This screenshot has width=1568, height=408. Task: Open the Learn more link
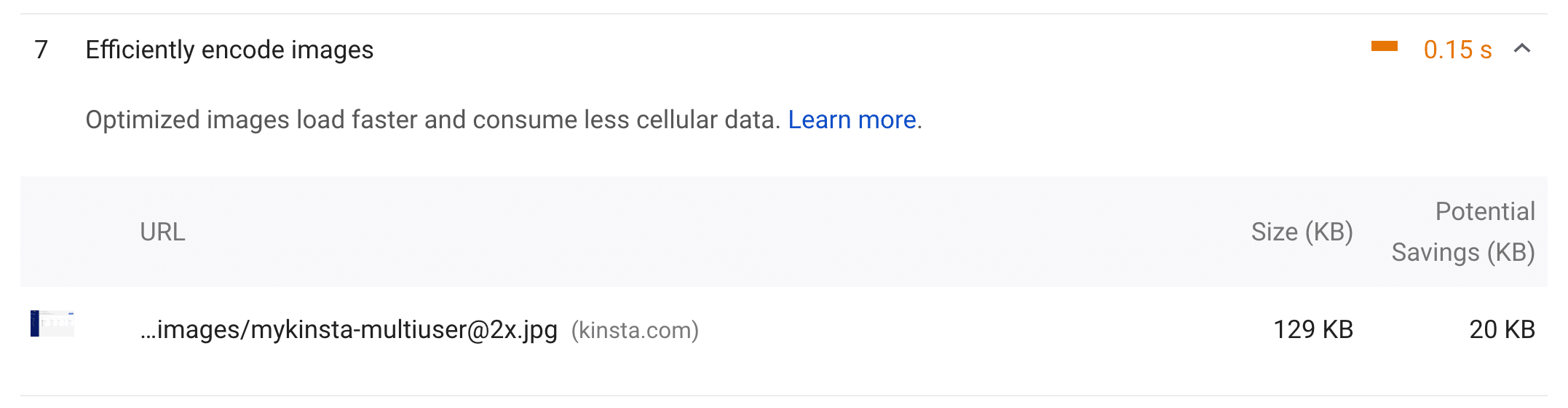(x=852, y=119)
